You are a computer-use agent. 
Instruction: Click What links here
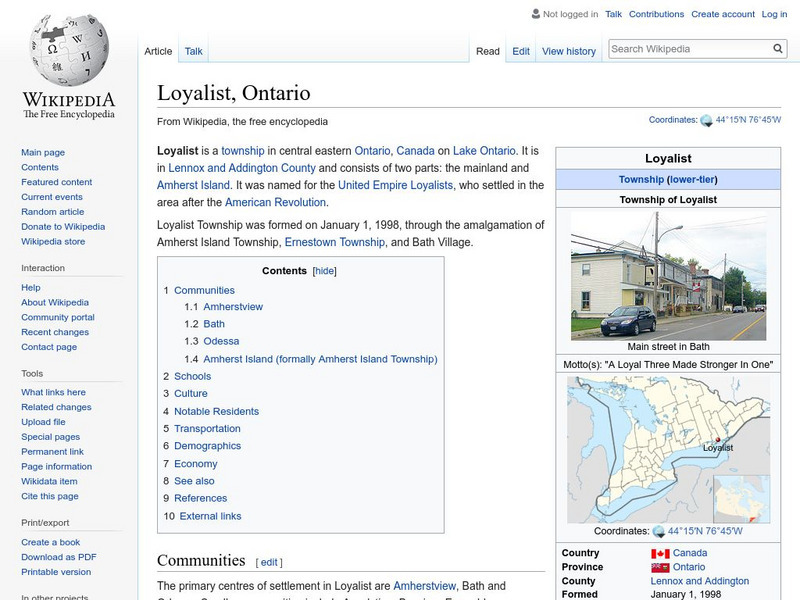53,392
